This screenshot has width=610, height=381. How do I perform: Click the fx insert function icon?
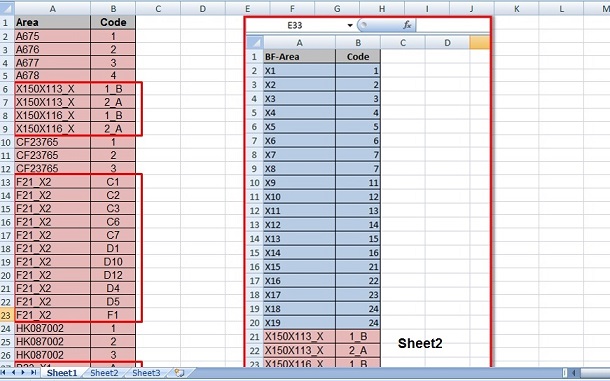(407, 25)
